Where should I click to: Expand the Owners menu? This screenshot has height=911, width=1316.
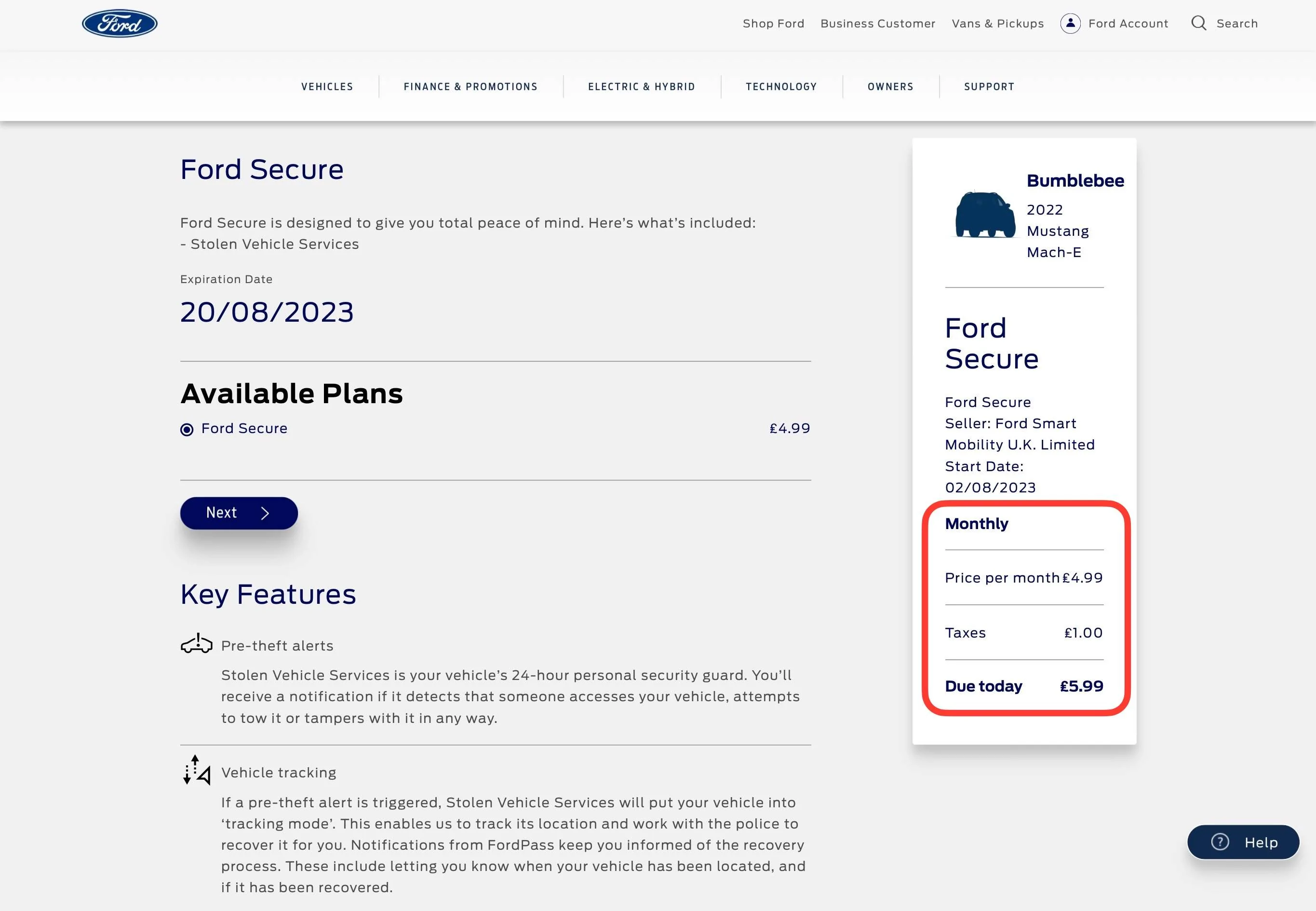[890, 87]
